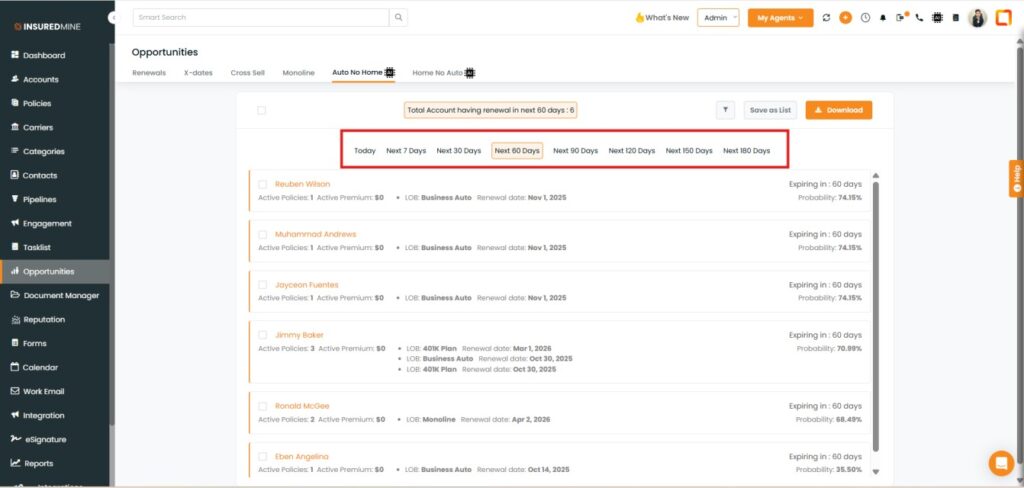1024x488 pixels.
Task: Click the Save as List button
Action: click(x=770, y=110)
